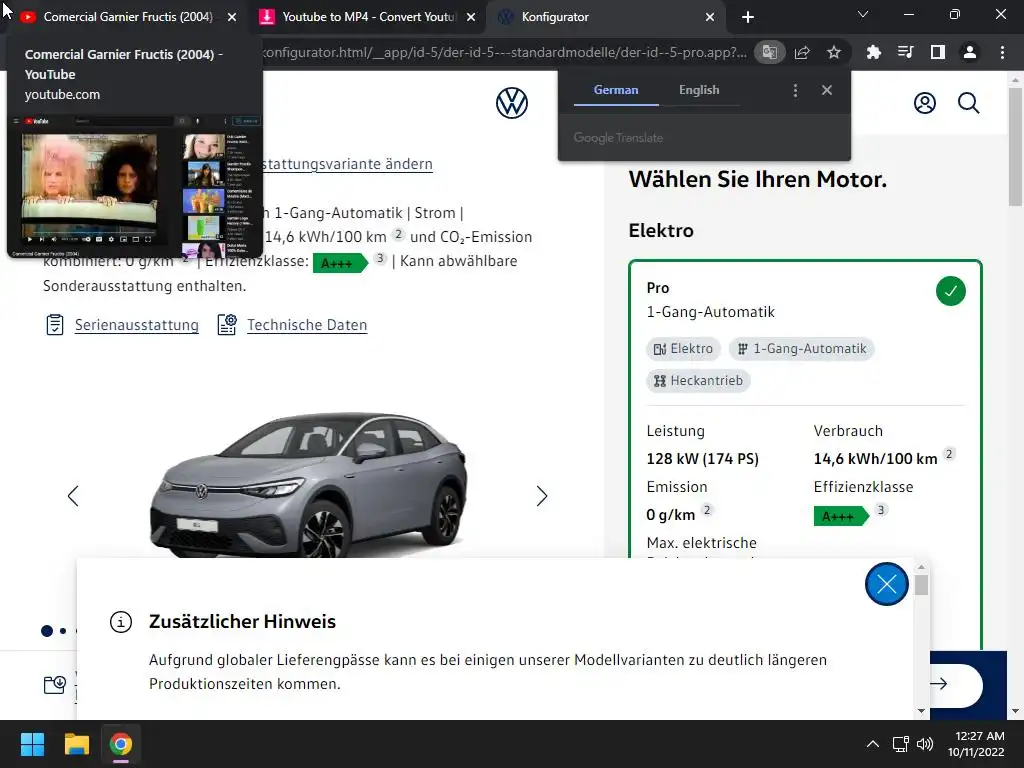Open network settings from the tray
Image resolution: width=1024 pixels, height=768 pixels.
pyautogui.click(x=901, y=744)
